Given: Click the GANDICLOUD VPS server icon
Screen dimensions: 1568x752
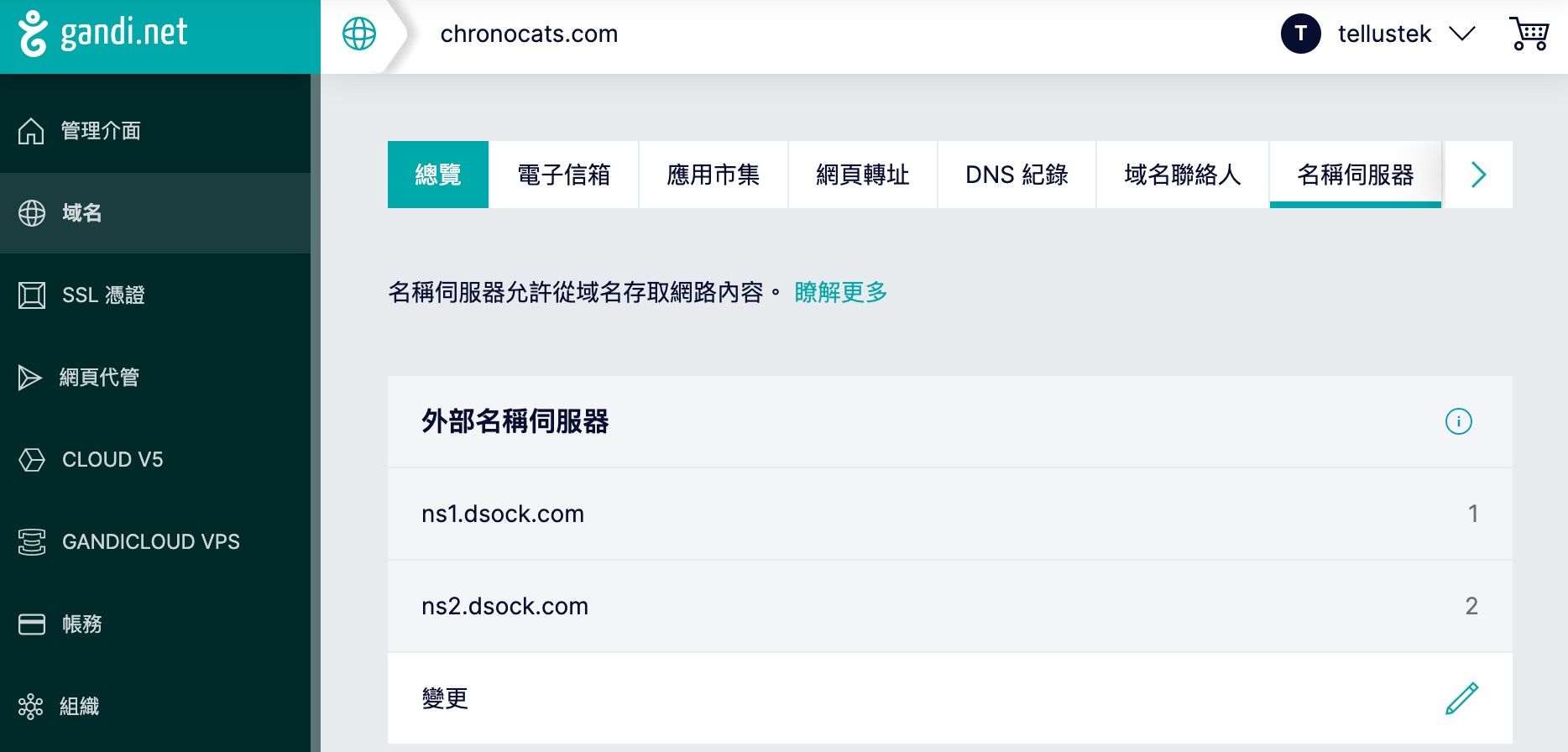Looking at the screenshot, I should point(32,542).
